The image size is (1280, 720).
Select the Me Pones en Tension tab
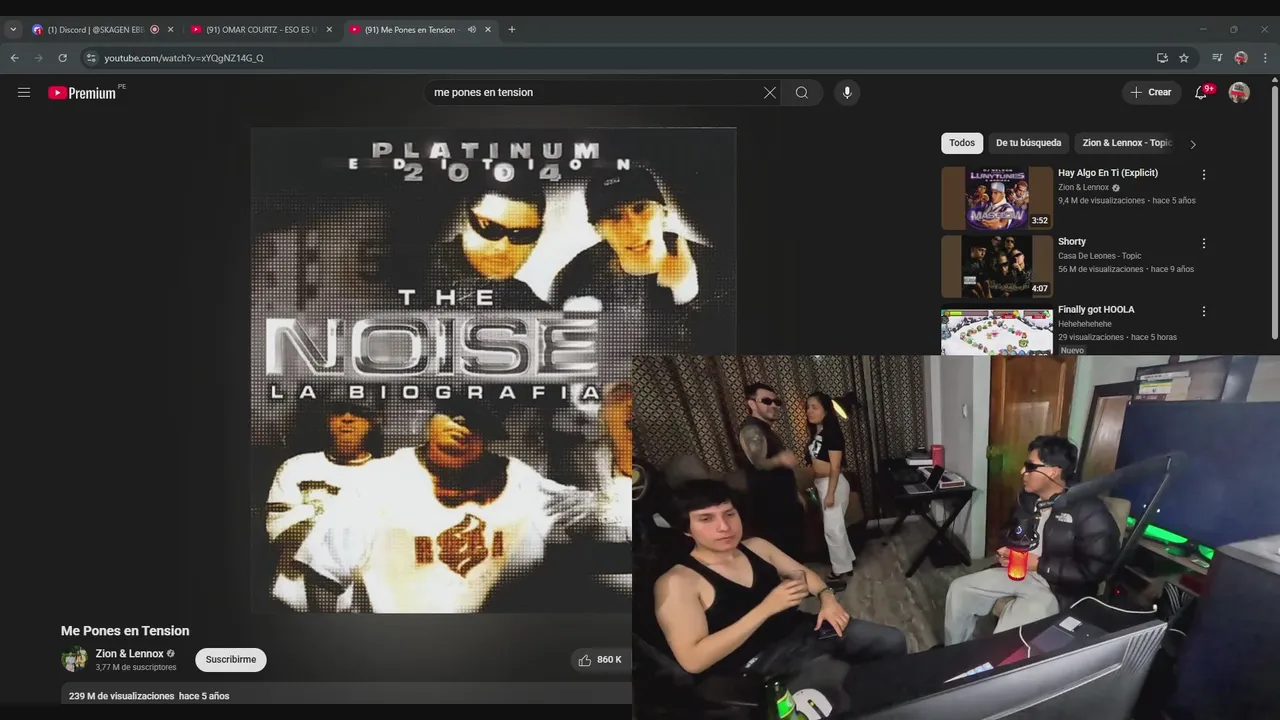410,30
